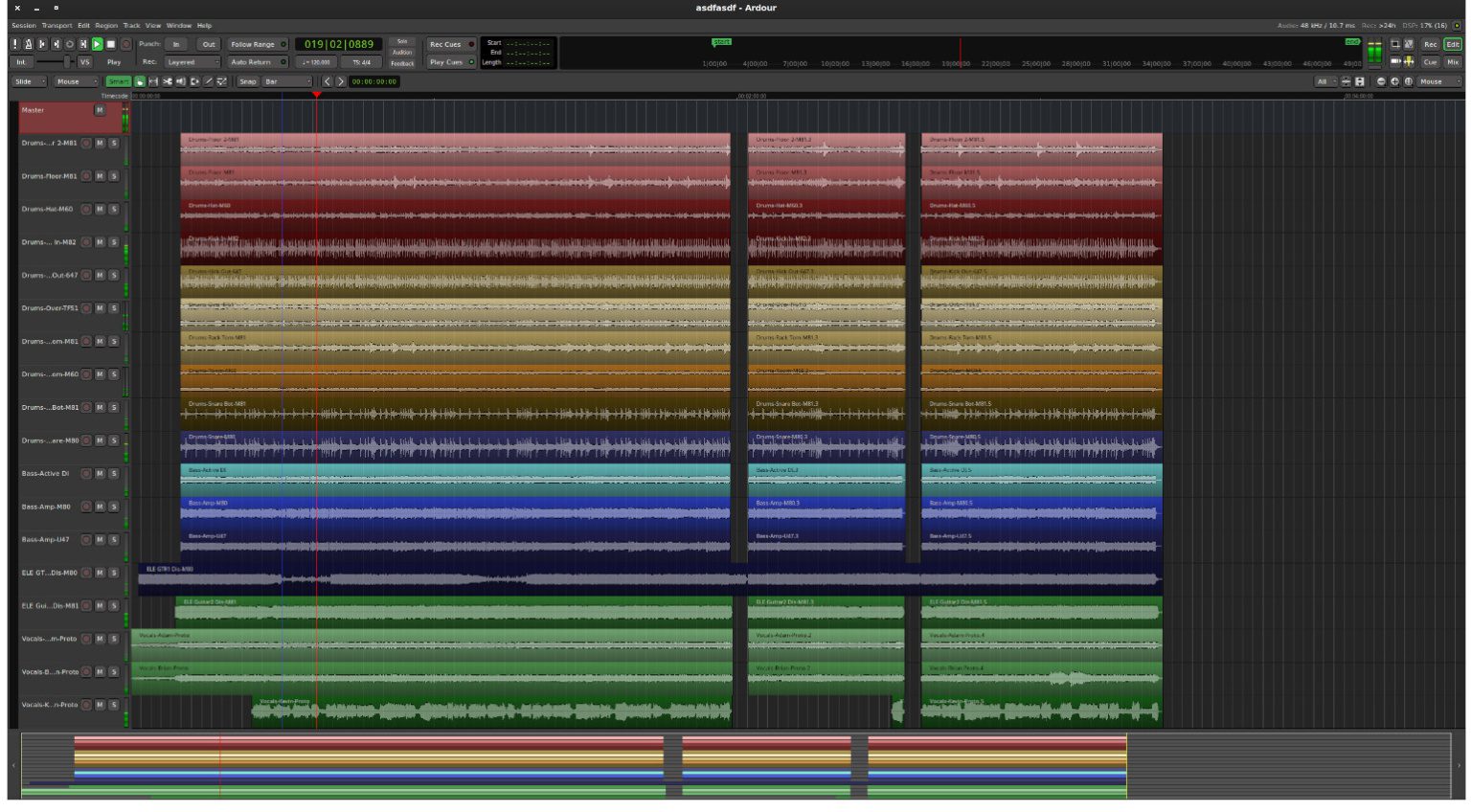
Task: Switch to the Mix page
Action: pyautogui.click(x=1454, y=62)
